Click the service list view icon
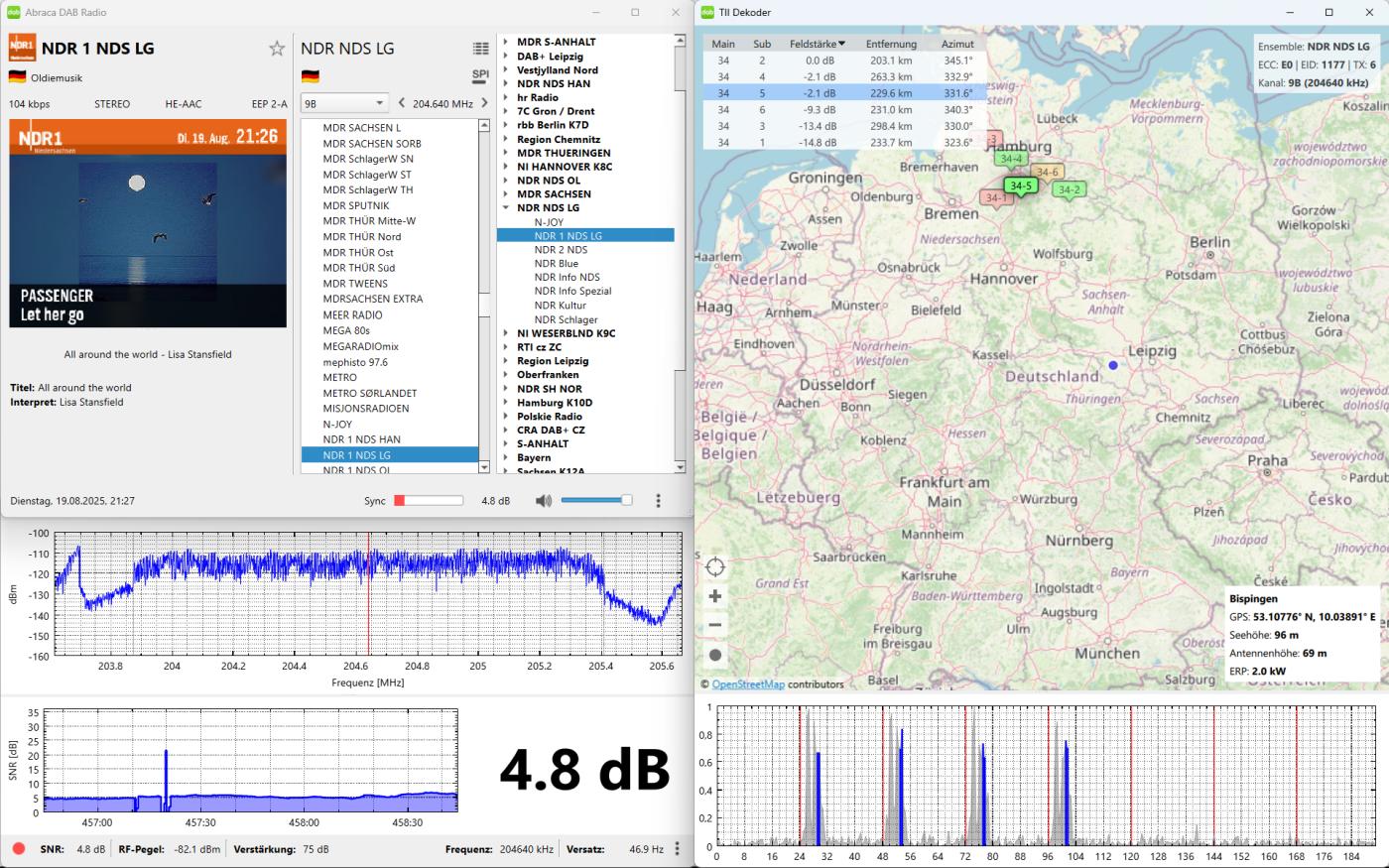 [480, 49]
